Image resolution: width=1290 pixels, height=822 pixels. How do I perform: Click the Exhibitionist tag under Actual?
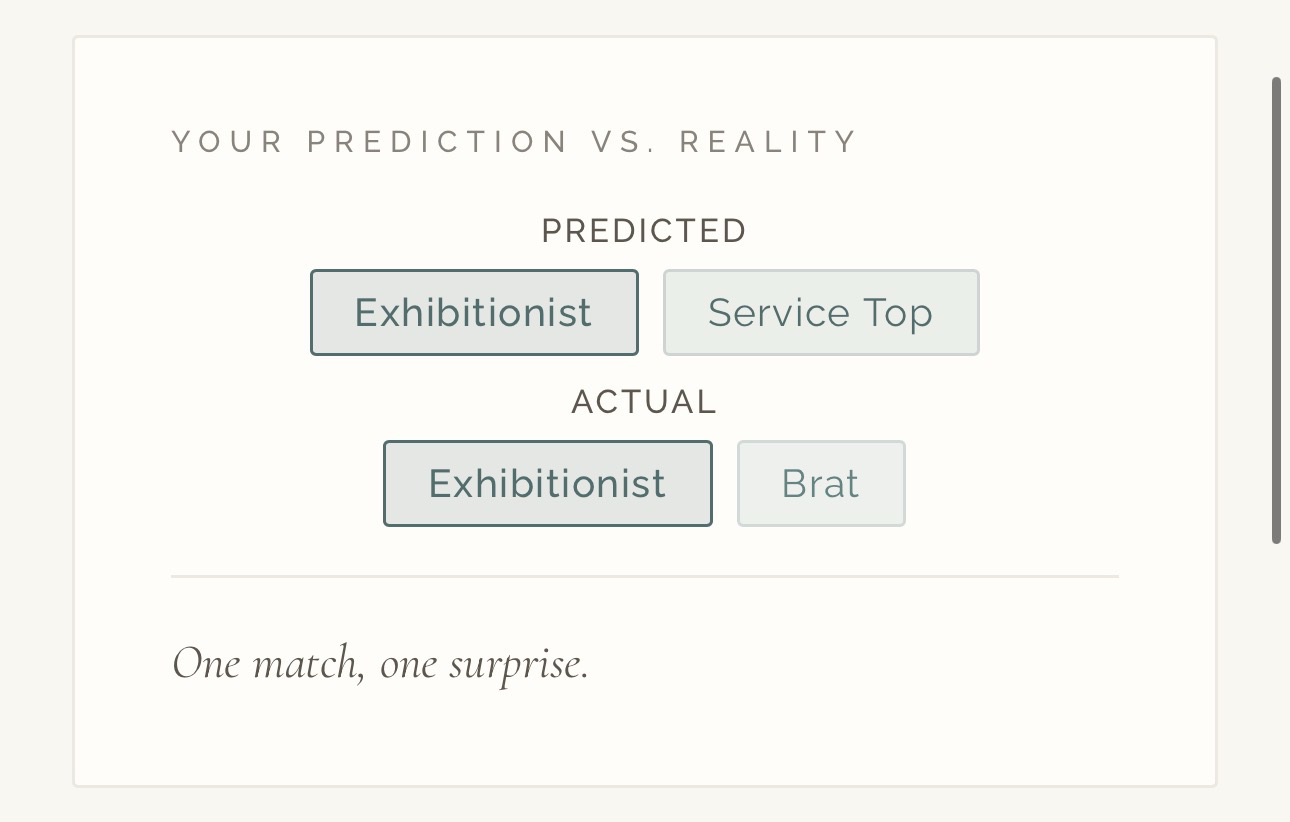pyautogui.click(x=547, y=484)
